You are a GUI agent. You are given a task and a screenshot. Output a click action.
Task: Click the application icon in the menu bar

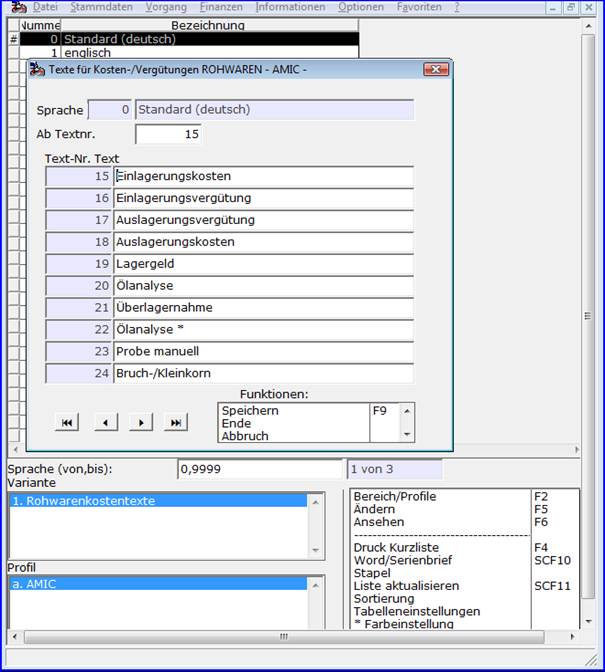(x=18, y=7)
